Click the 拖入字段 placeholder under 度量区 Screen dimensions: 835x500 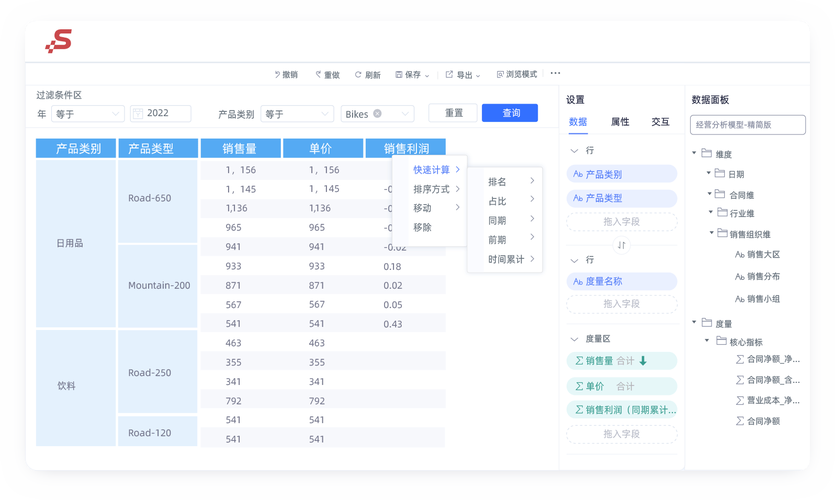[621, 434]
